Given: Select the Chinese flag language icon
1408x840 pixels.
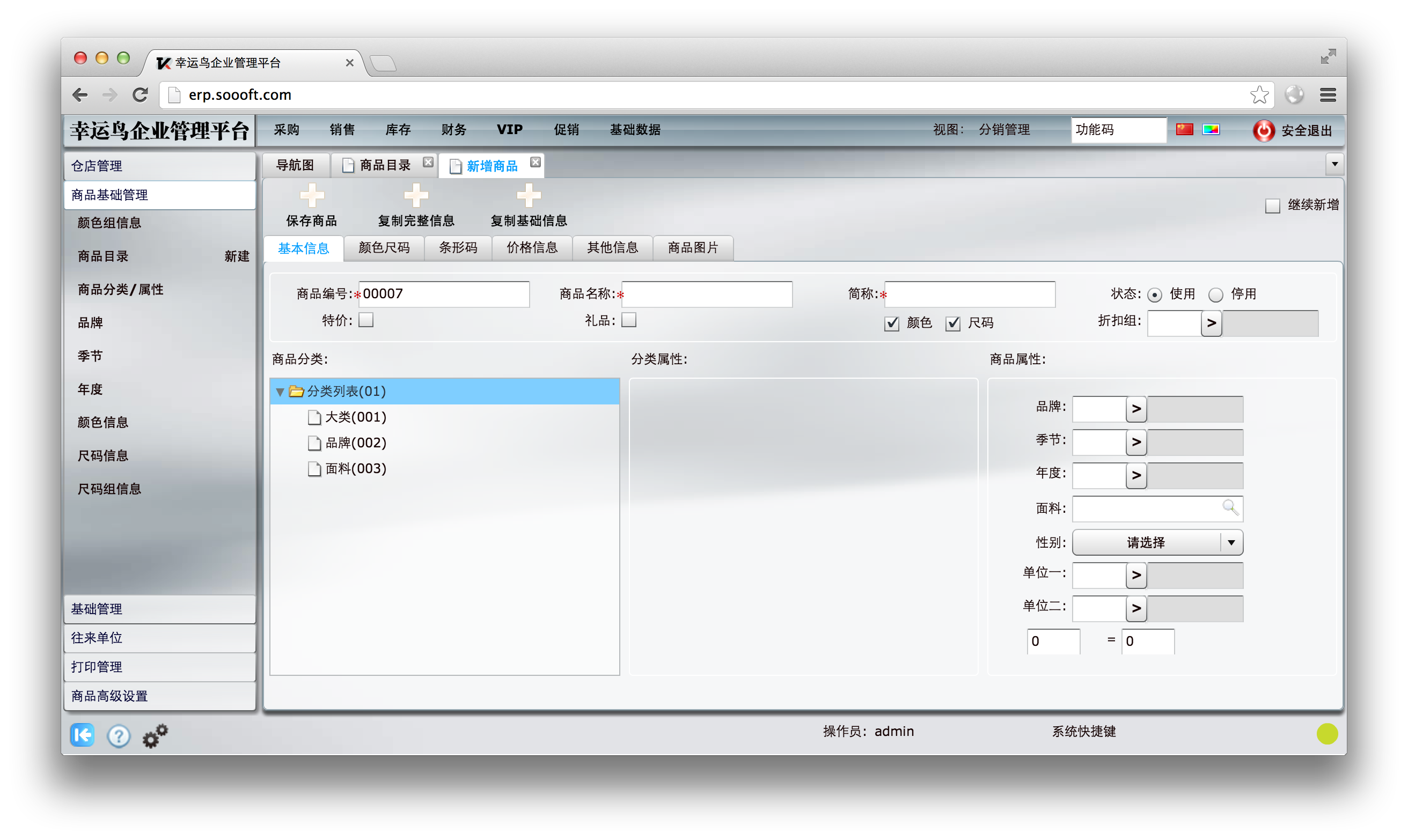Looking at the screenshot, I should tap(1184, 129).
